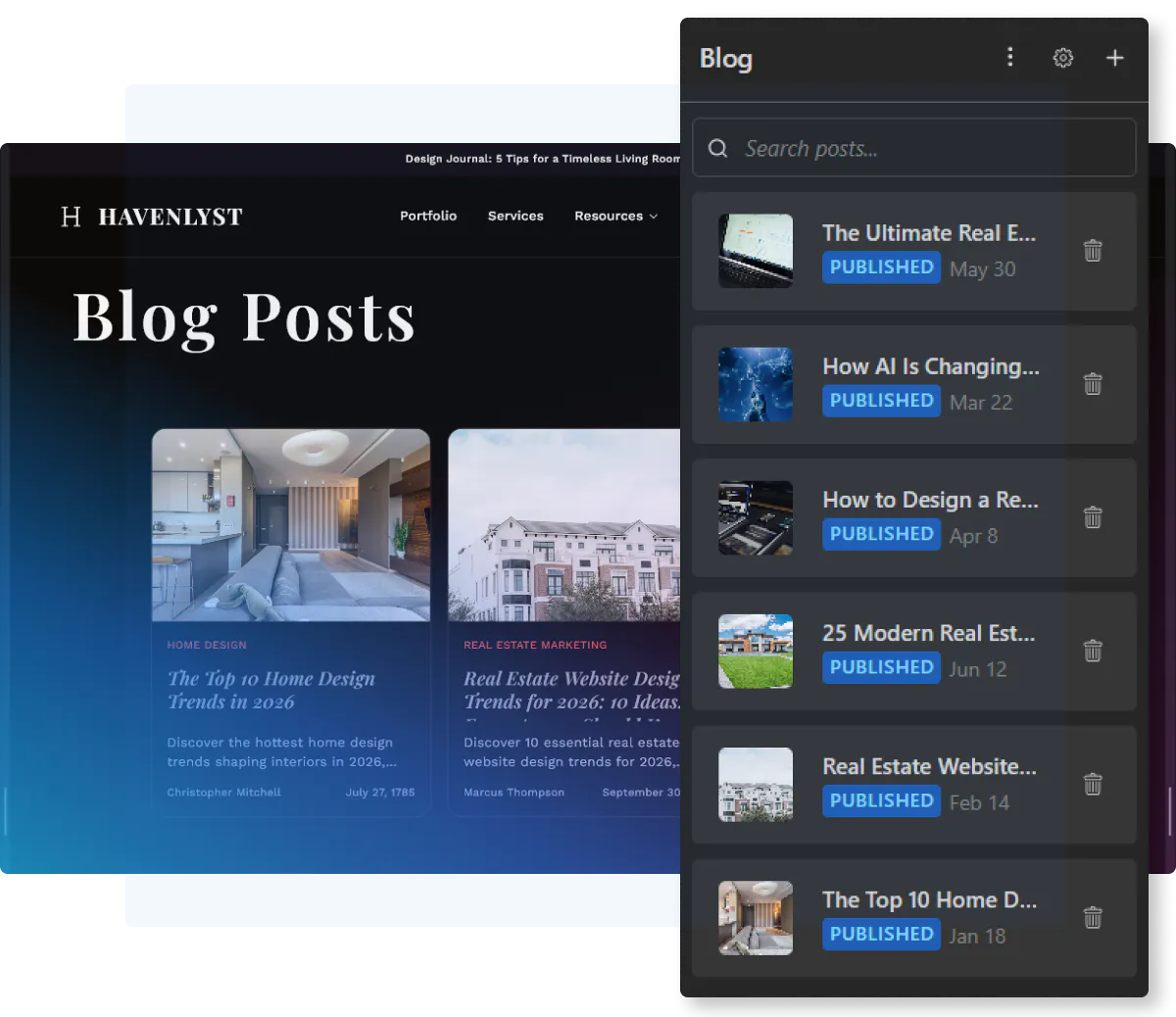The width and height of the screenshot is (1176, 1017).
Task: Delete 'How to Design a Re...' post
Action: (x=1093, y=517)
